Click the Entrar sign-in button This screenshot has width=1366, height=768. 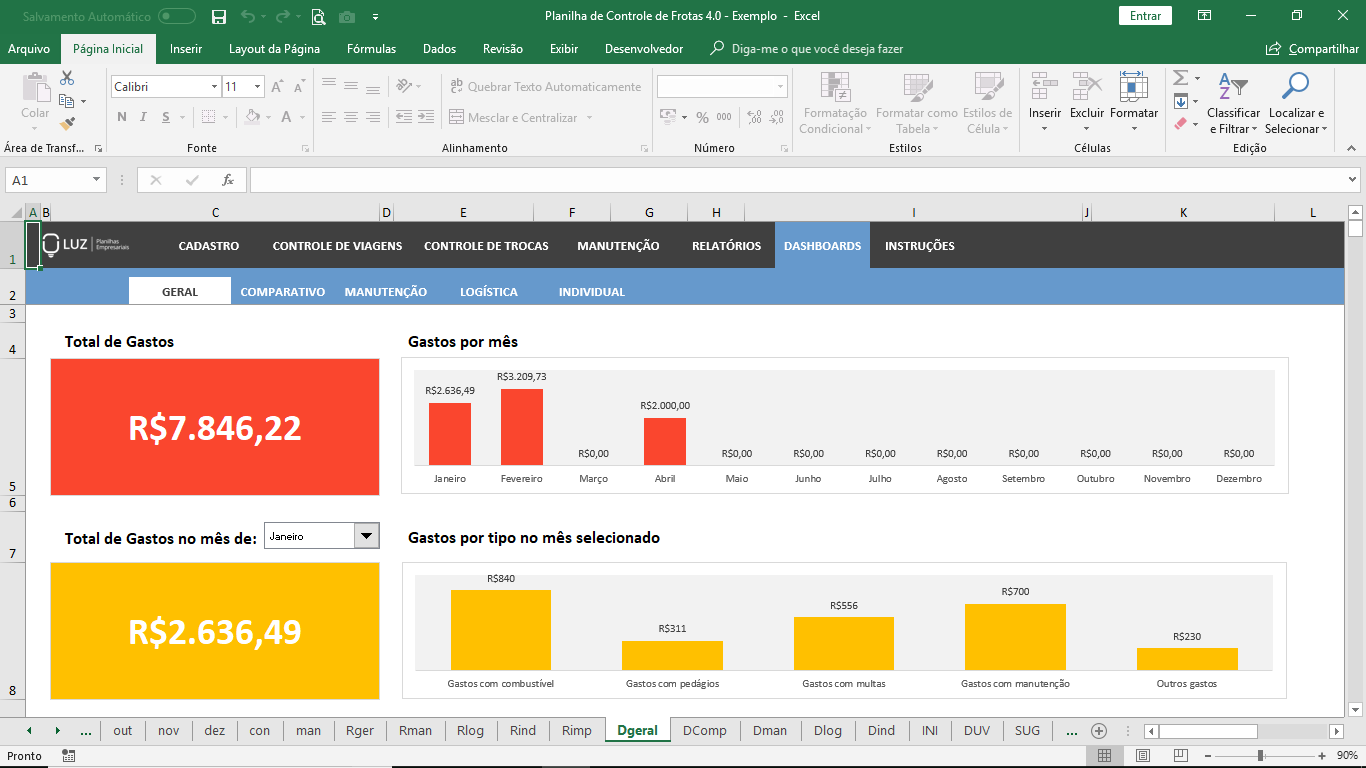click(1145, 16)
